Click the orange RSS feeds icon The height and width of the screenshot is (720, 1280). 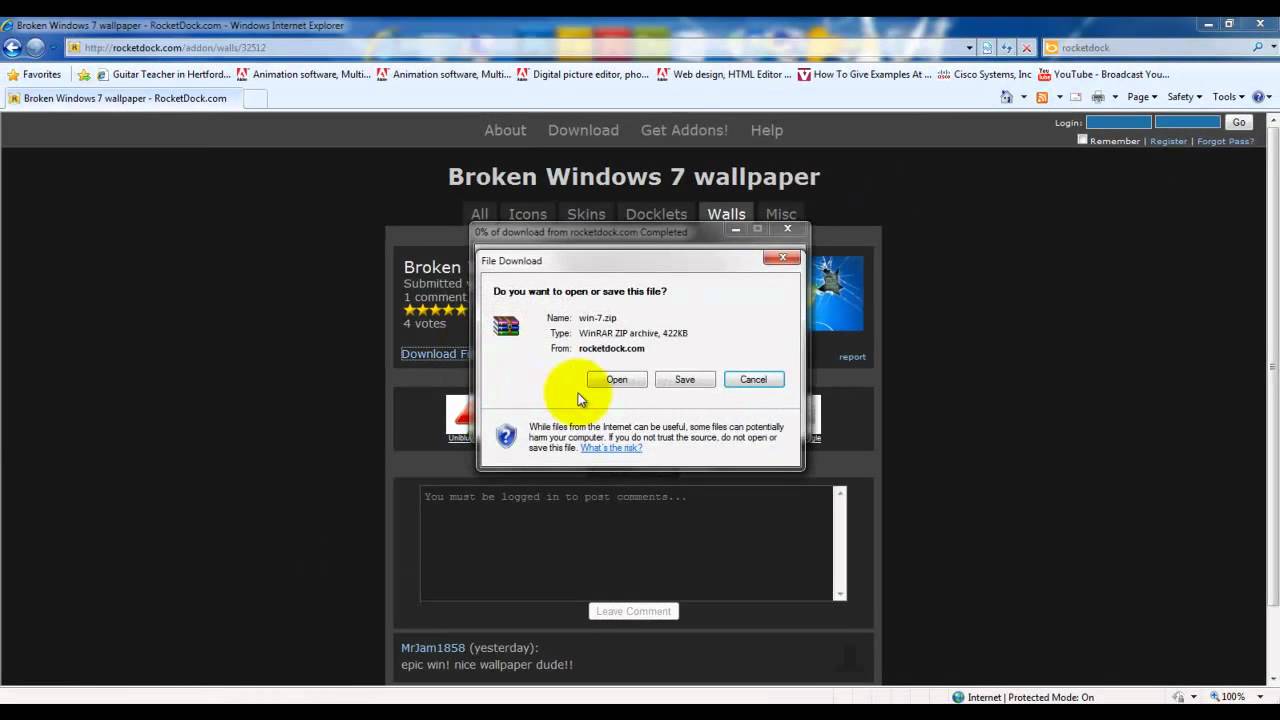pyautogui.click(x=1042, y=97)
